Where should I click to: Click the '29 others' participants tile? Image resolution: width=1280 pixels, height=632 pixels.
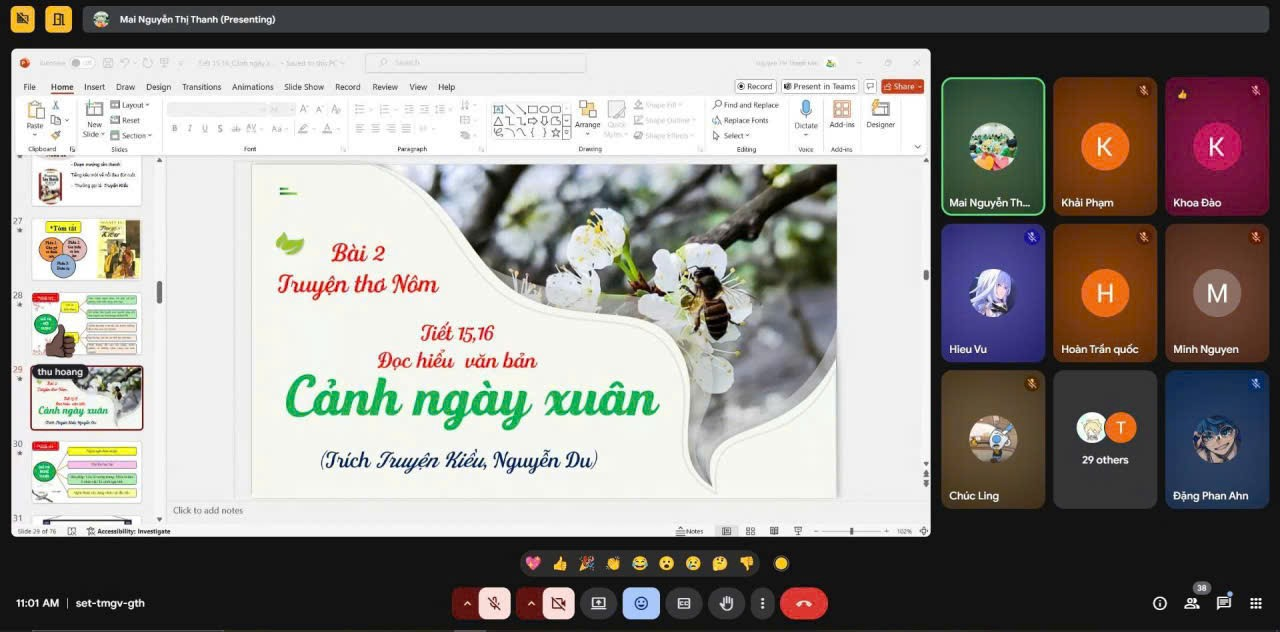[x=1104, y=440]
